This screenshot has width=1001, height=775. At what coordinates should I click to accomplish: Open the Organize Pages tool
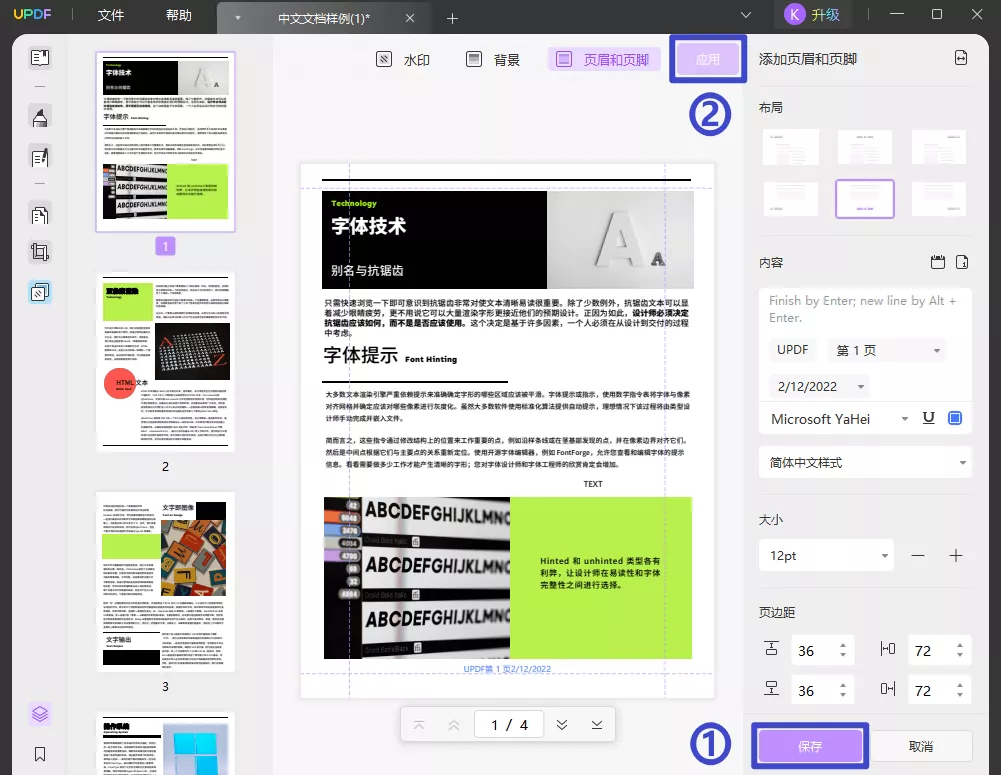(40, 215)
